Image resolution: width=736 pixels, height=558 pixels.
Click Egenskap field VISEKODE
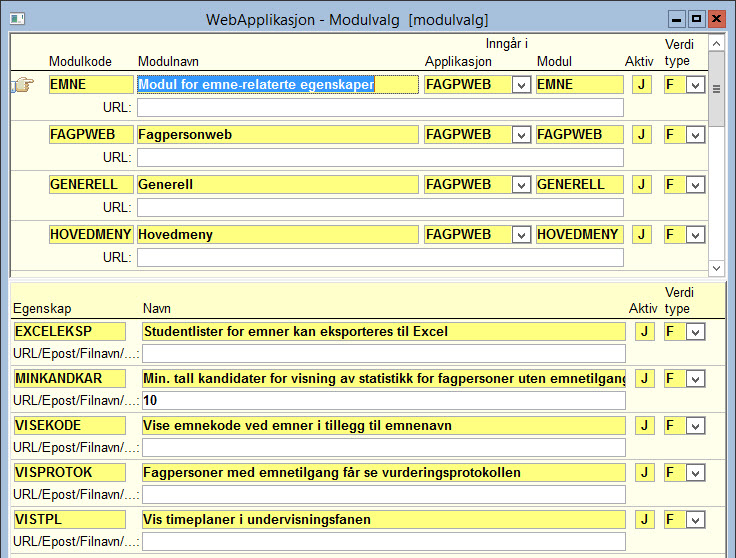(69, 425)
